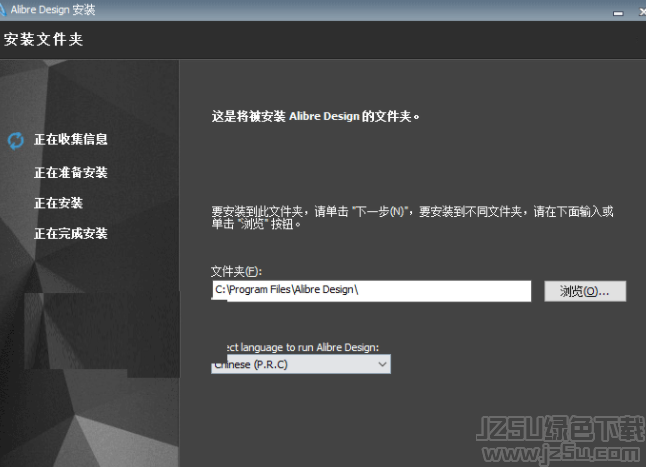Click the folder path input field
Viewport: 646px width, 467px height.
(371, 290)
